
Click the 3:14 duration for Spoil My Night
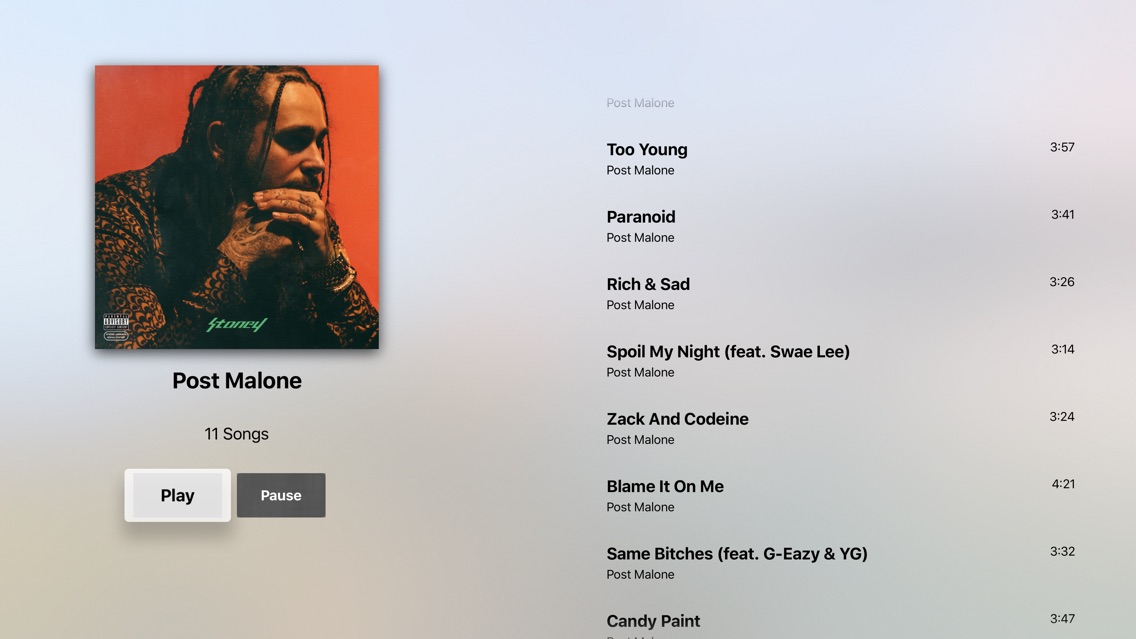[1063, 349]
